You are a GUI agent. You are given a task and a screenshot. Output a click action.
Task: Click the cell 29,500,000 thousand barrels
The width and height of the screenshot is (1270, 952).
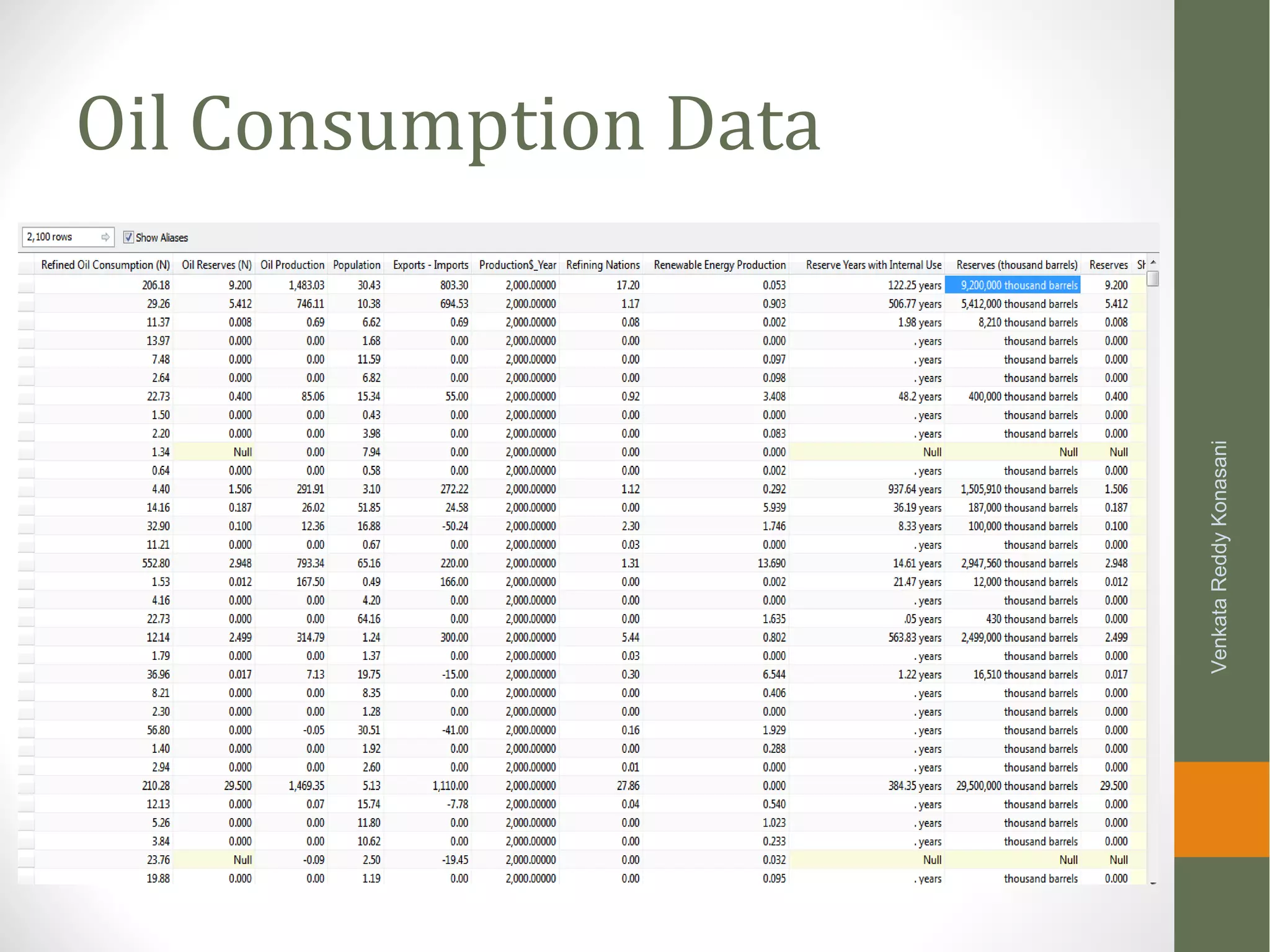pyautogui.click(x=1013, y=786)
